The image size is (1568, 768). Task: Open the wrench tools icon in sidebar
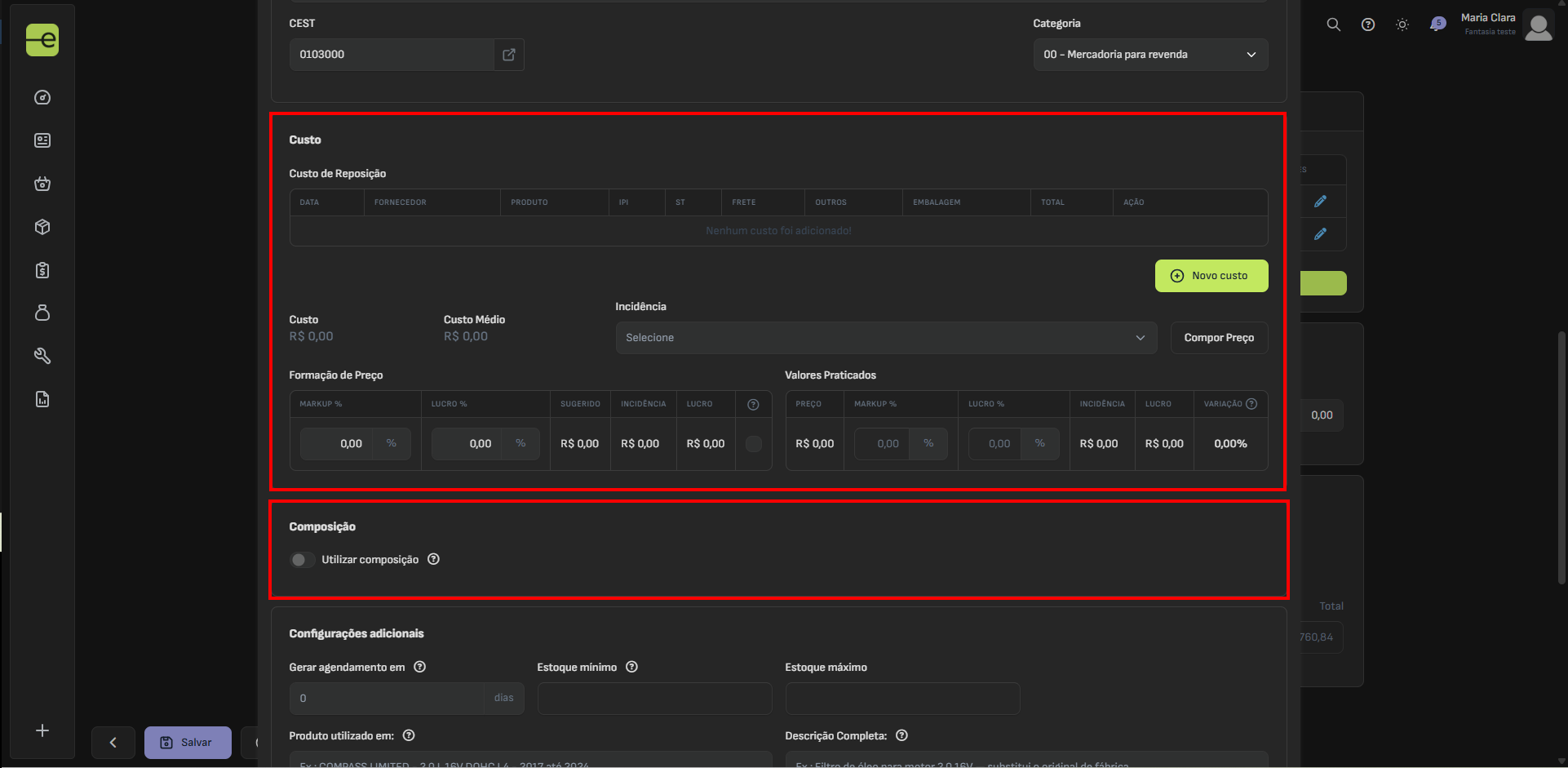point(42,356)
